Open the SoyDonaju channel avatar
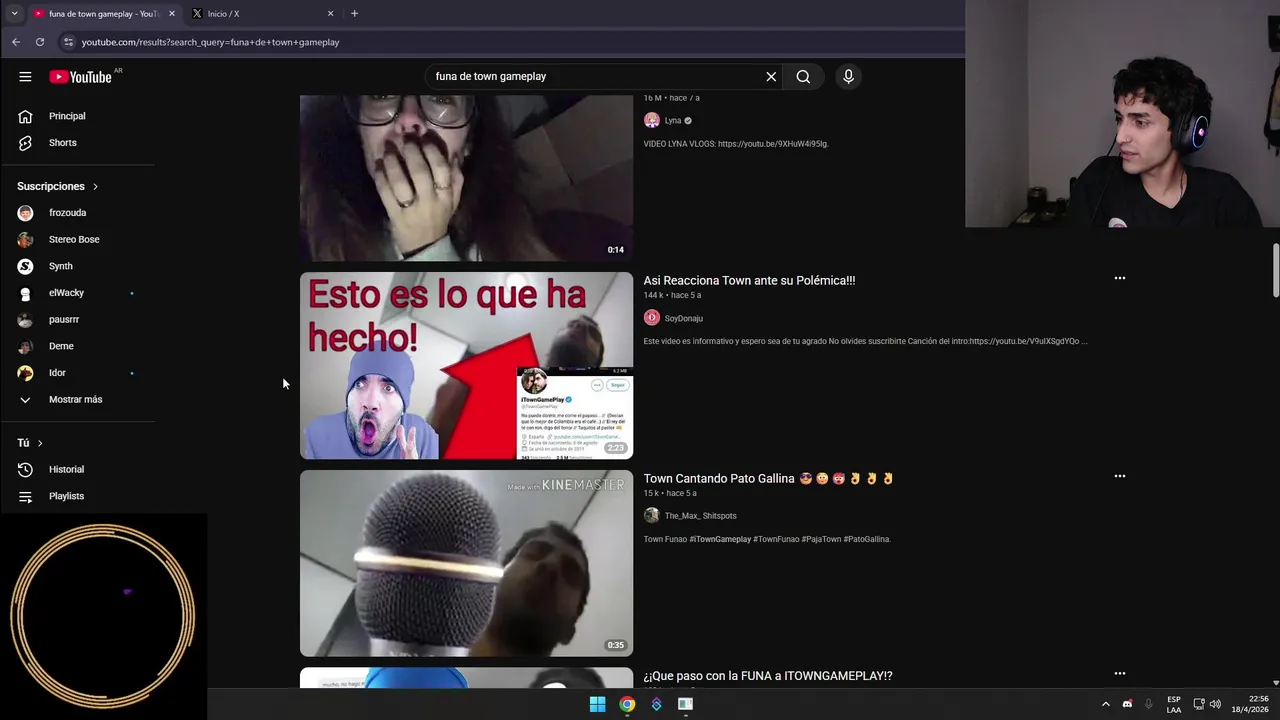The image size is (1280, 720). [652, 318]
